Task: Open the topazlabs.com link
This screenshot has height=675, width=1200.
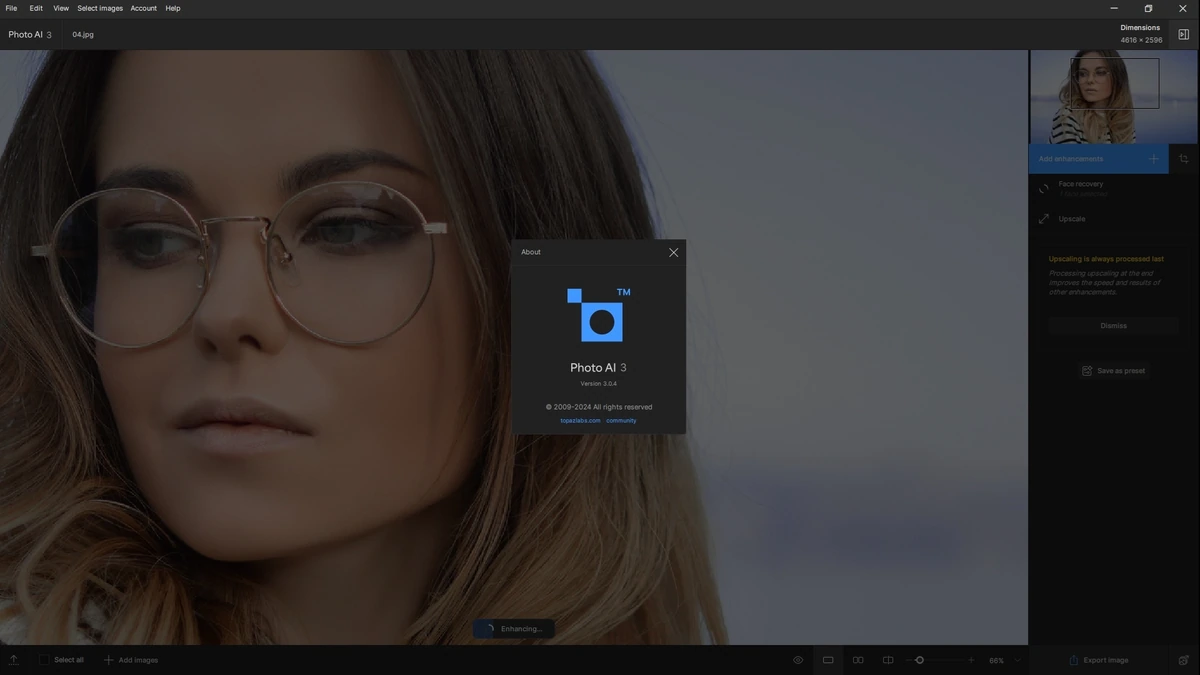Action: [x=580, y=420]
